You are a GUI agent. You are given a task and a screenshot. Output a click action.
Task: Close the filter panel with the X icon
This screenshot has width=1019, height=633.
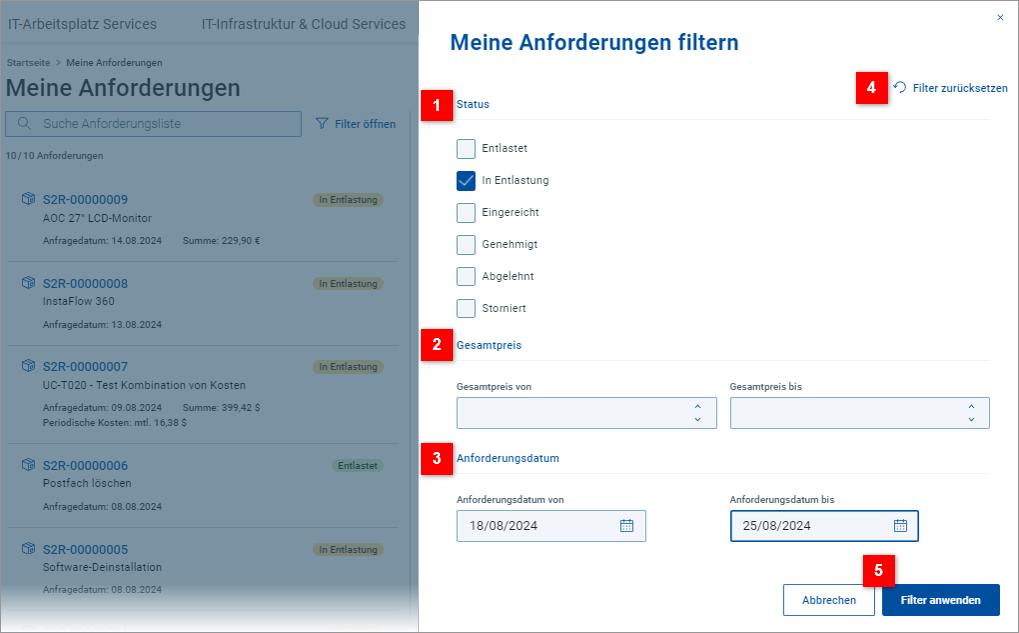click(x=1000, y=17)
